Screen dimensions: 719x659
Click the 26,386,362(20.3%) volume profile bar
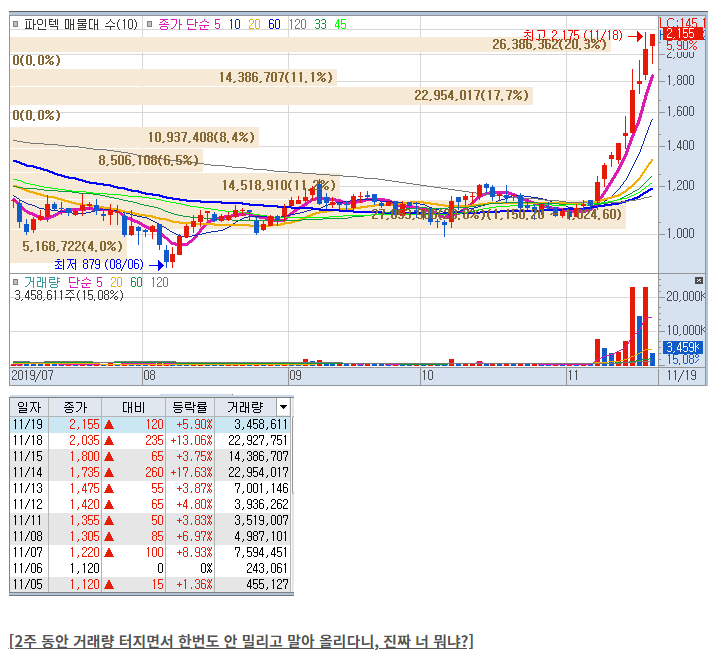tap(310, 44)
